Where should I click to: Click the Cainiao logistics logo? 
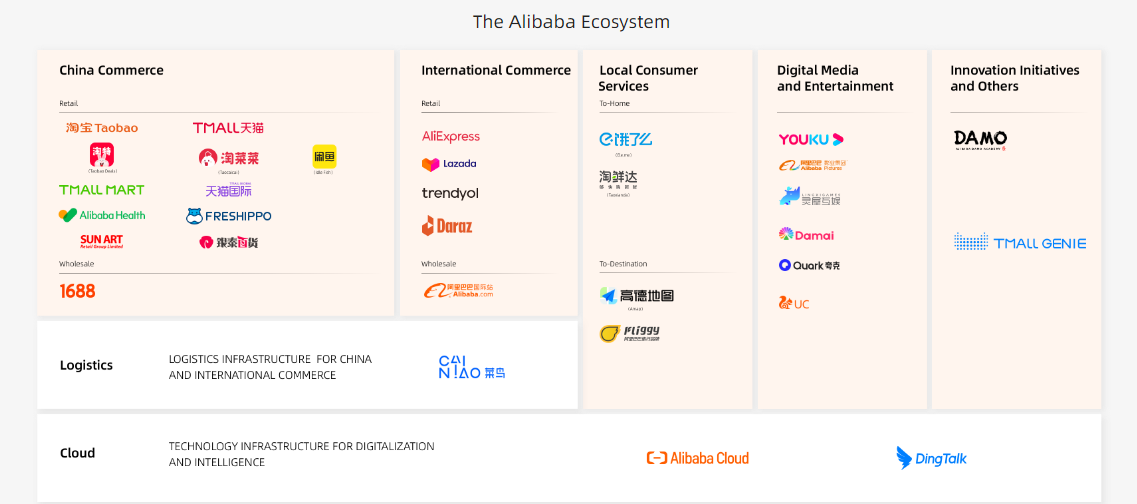pyautogui.click(x=472, y=367)
